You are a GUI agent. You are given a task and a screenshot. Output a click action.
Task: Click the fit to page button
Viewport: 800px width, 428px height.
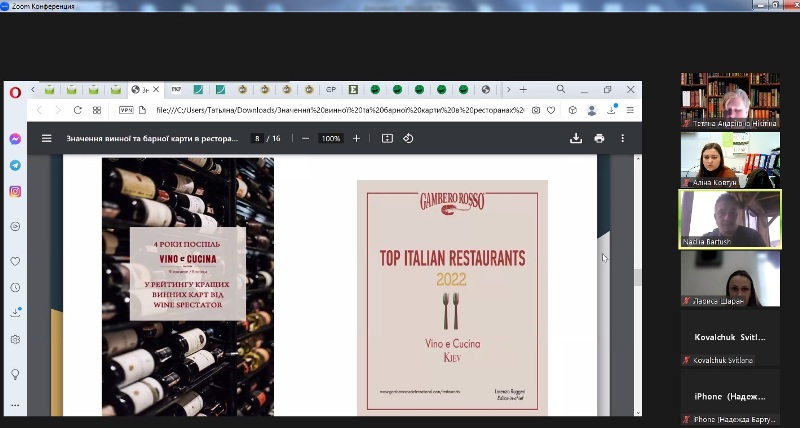point(387,138)
